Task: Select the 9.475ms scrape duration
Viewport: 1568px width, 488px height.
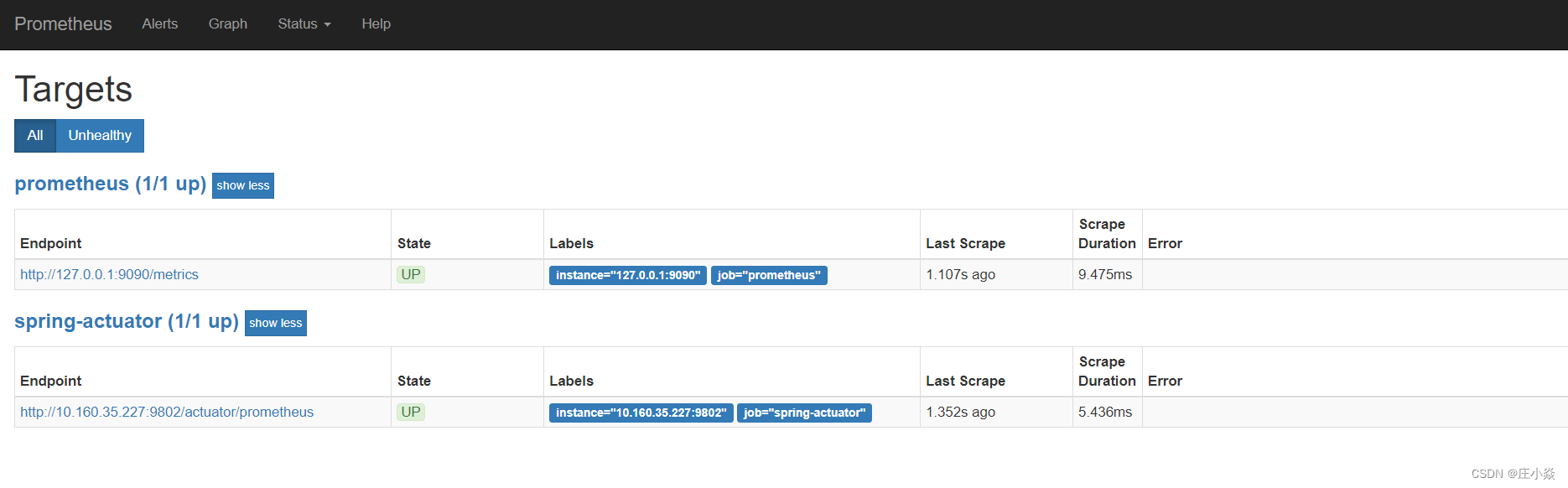Action: click(1105, 274)
